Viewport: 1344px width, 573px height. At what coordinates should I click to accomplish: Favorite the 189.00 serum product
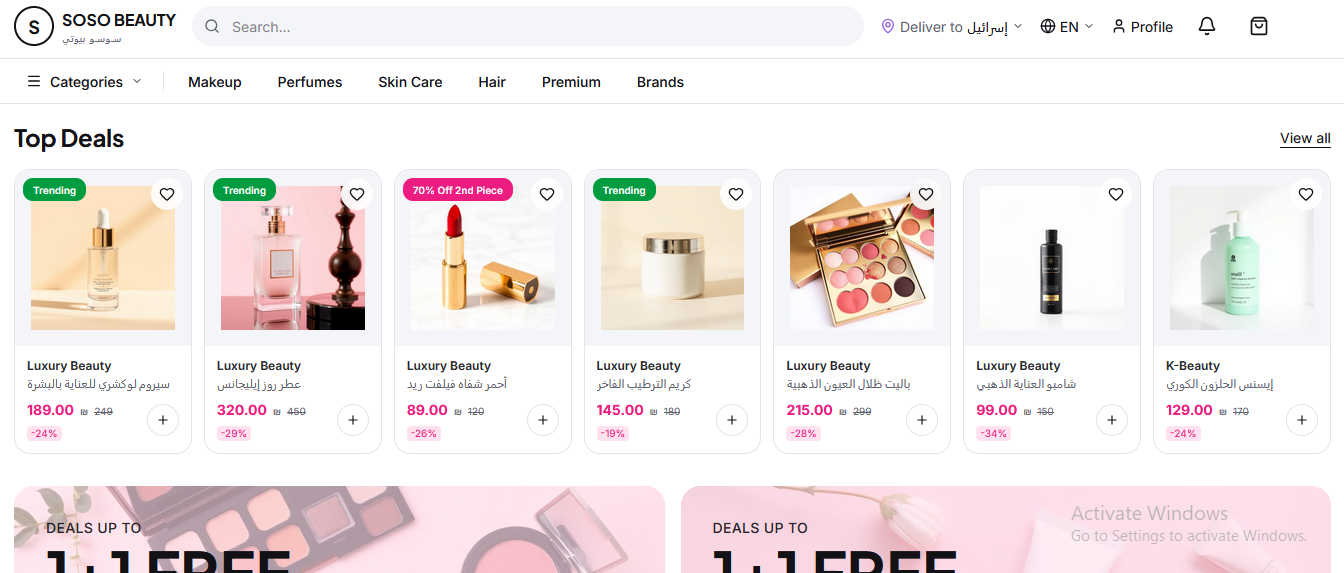point(167,194)
